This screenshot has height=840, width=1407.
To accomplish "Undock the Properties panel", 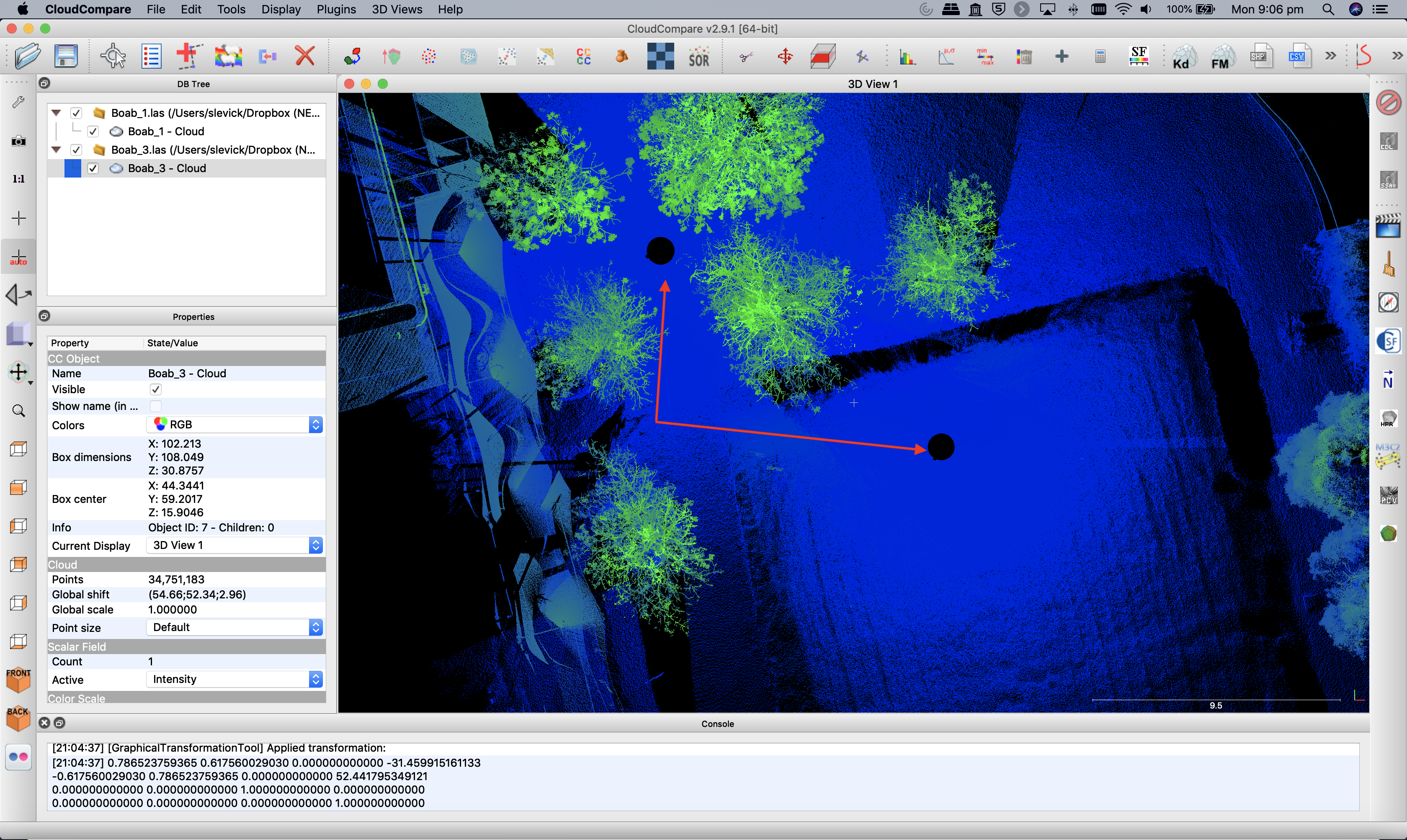I will pyautogui.click(x=45, y=316).
